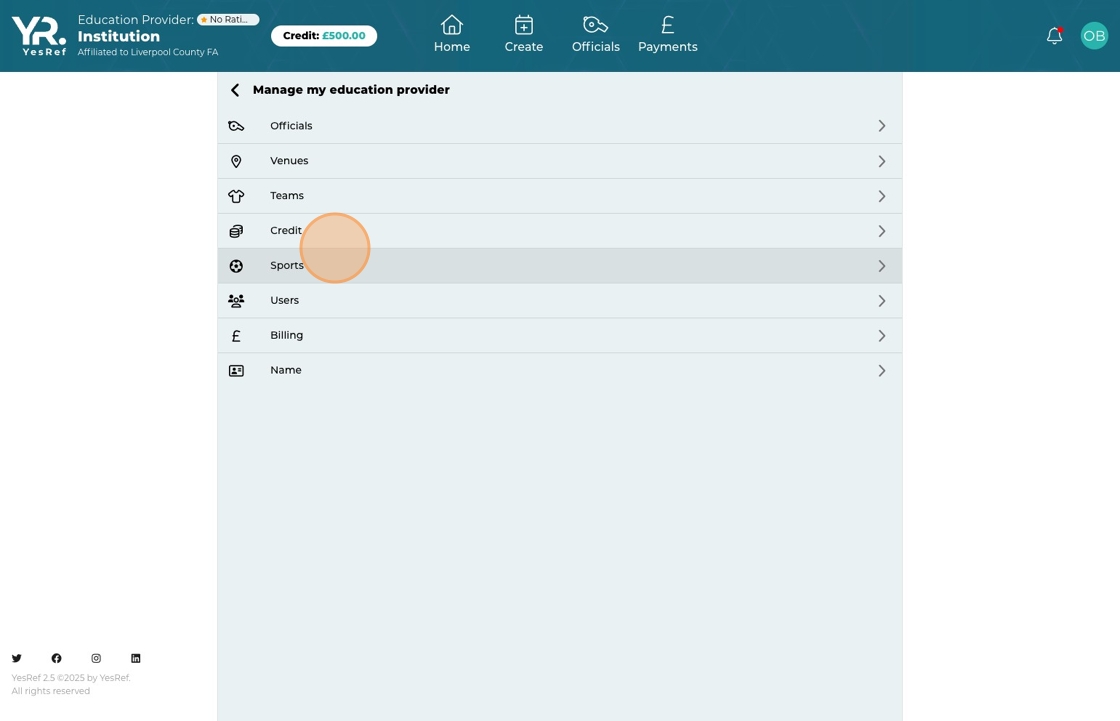Click the YesRef logo
Image resolution: width=1120 pixels, height=721 pixels.
coord(39,36)
